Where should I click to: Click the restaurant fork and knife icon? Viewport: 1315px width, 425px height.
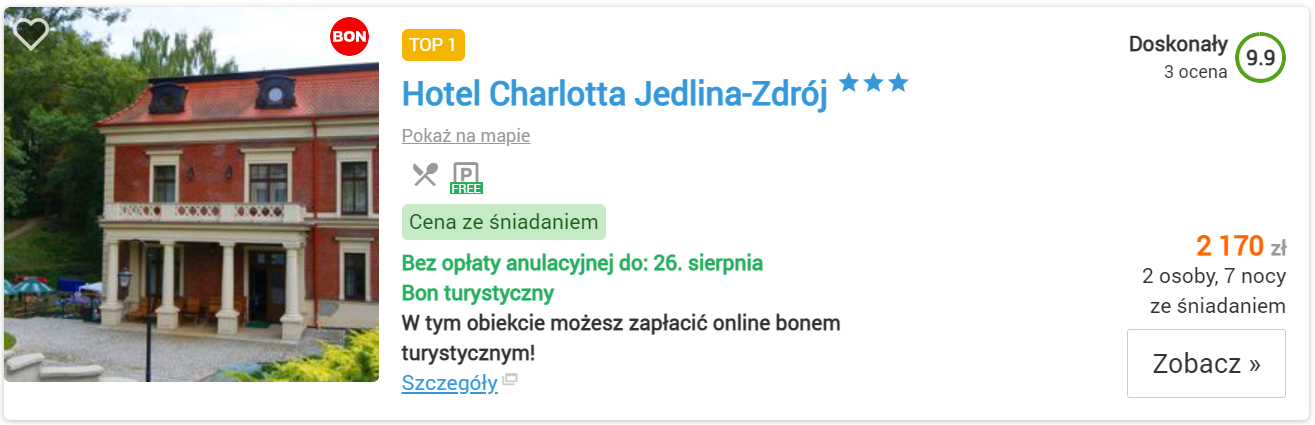tap(425, 175)
